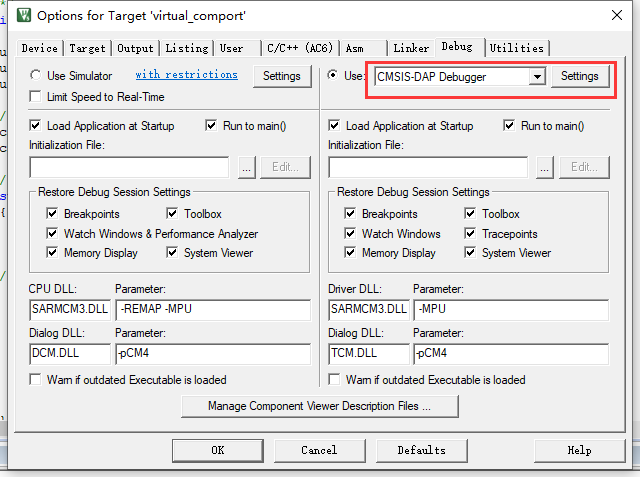This screenshot has width=640, height=477.
Task: Enable Limit Speed to Real-Time
Action: tap(36, 97)
